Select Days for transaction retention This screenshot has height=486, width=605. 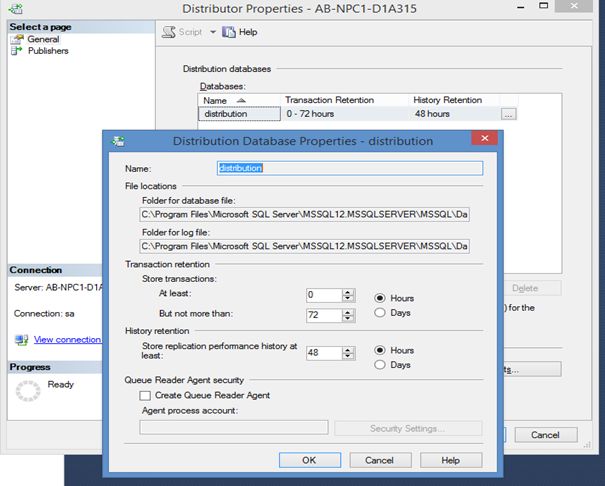(x=380, y=313)
